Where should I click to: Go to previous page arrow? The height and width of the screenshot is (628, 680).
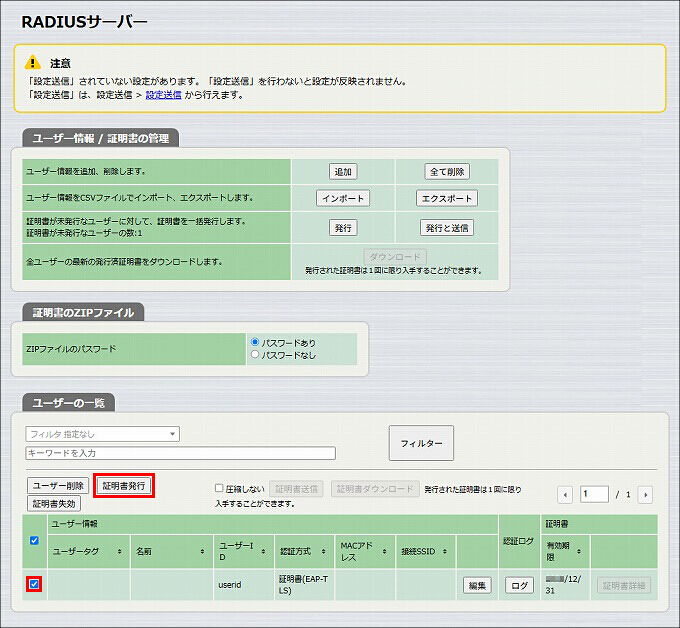click(x=565, y=494)
